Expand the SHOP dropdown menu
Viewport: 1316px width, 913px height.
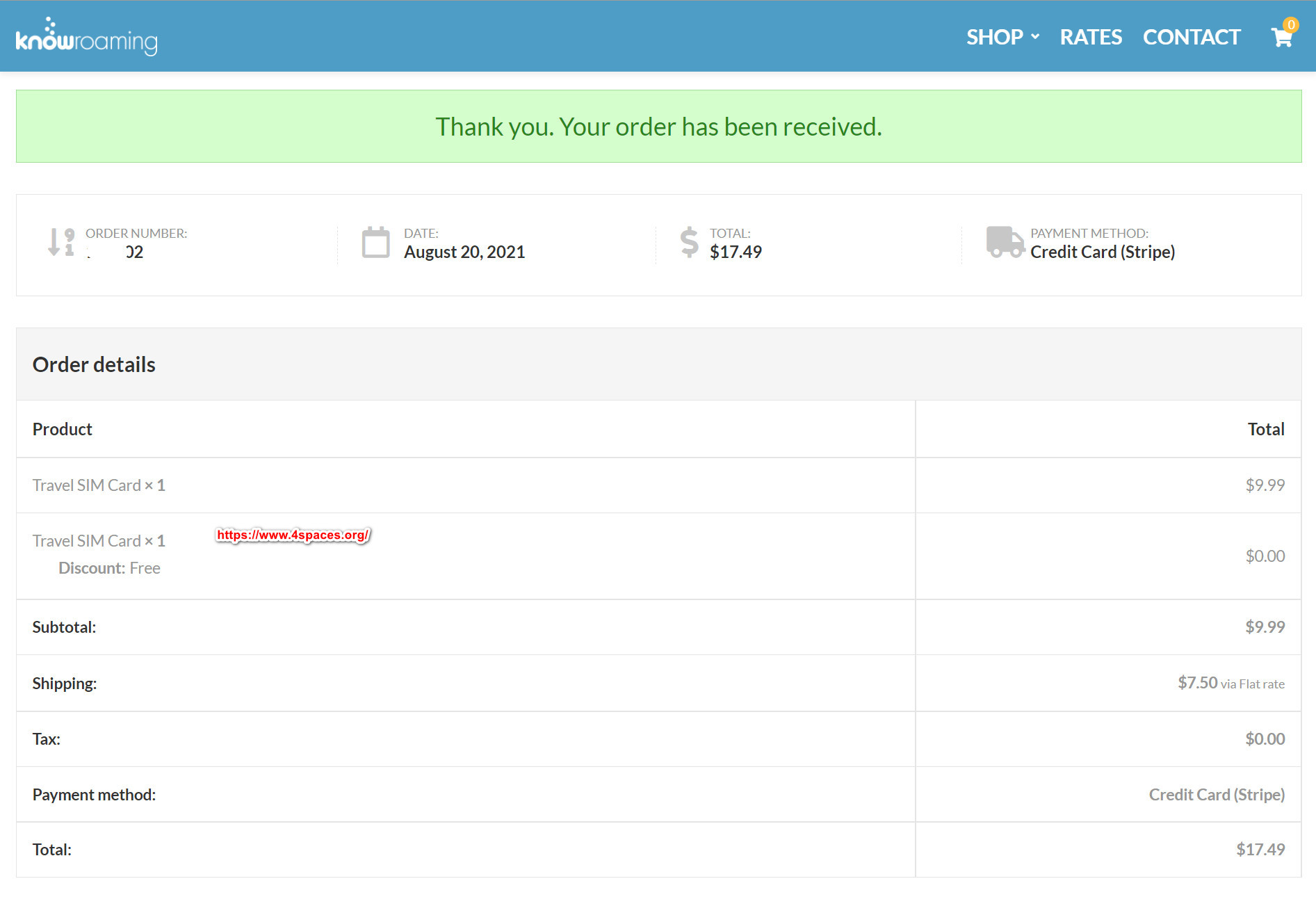pyautogui.click(x=1002, y=37)
